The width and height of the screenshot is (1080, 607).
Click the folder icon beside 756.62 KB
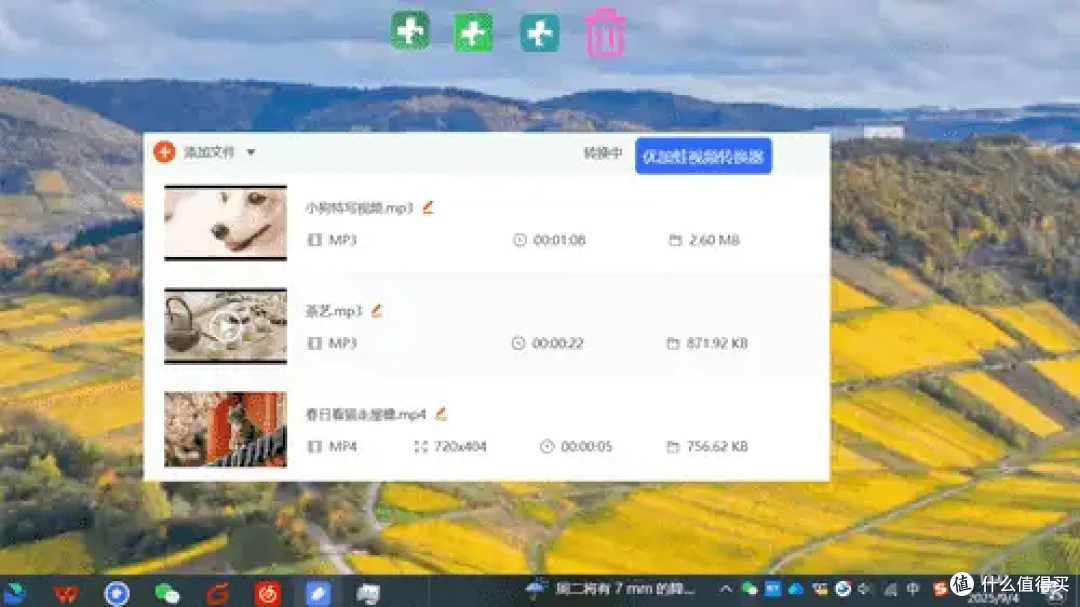[673, 446]
